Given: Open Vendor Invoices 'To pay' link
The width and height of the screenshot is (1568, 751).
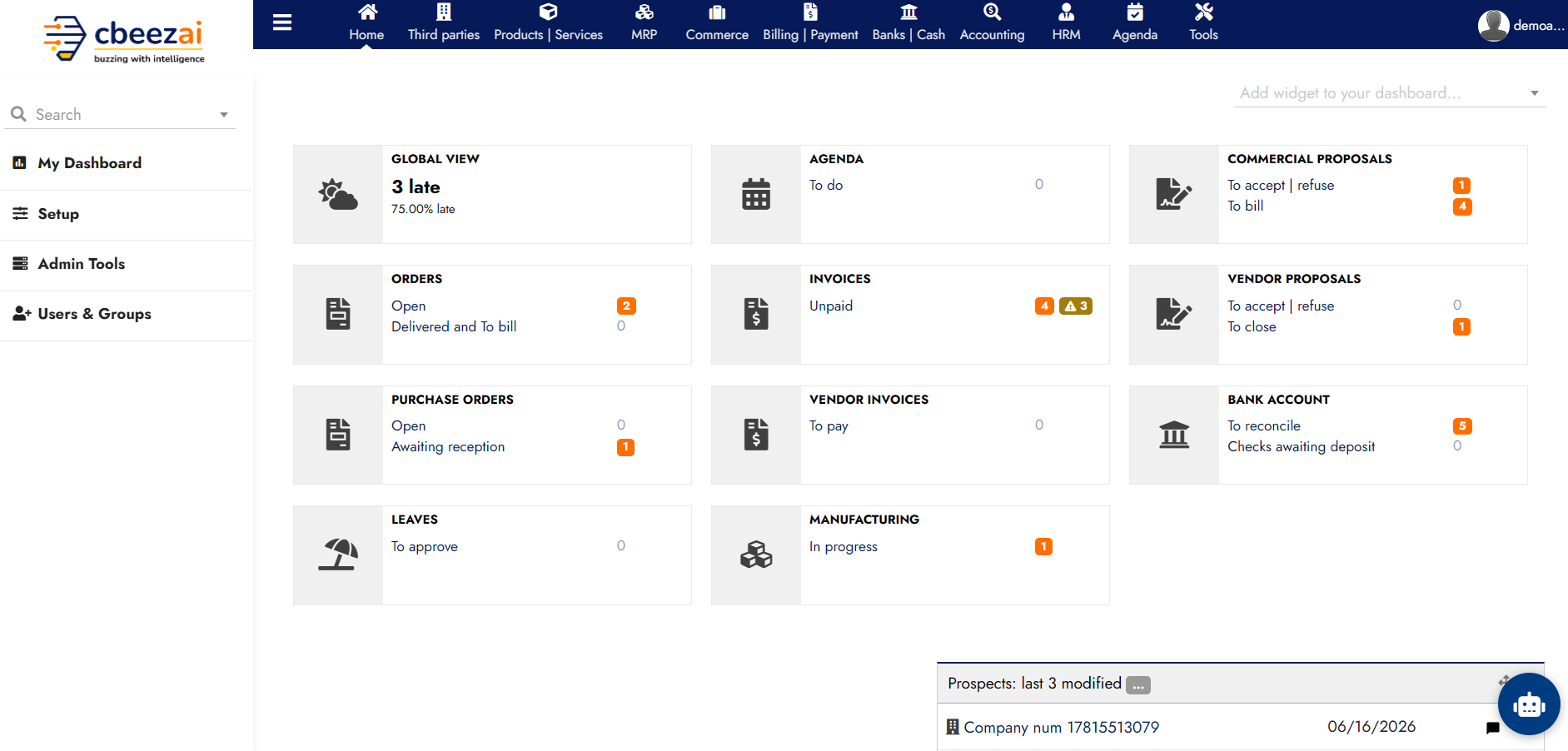Looking at the screenshot, I should coord(829,426).
